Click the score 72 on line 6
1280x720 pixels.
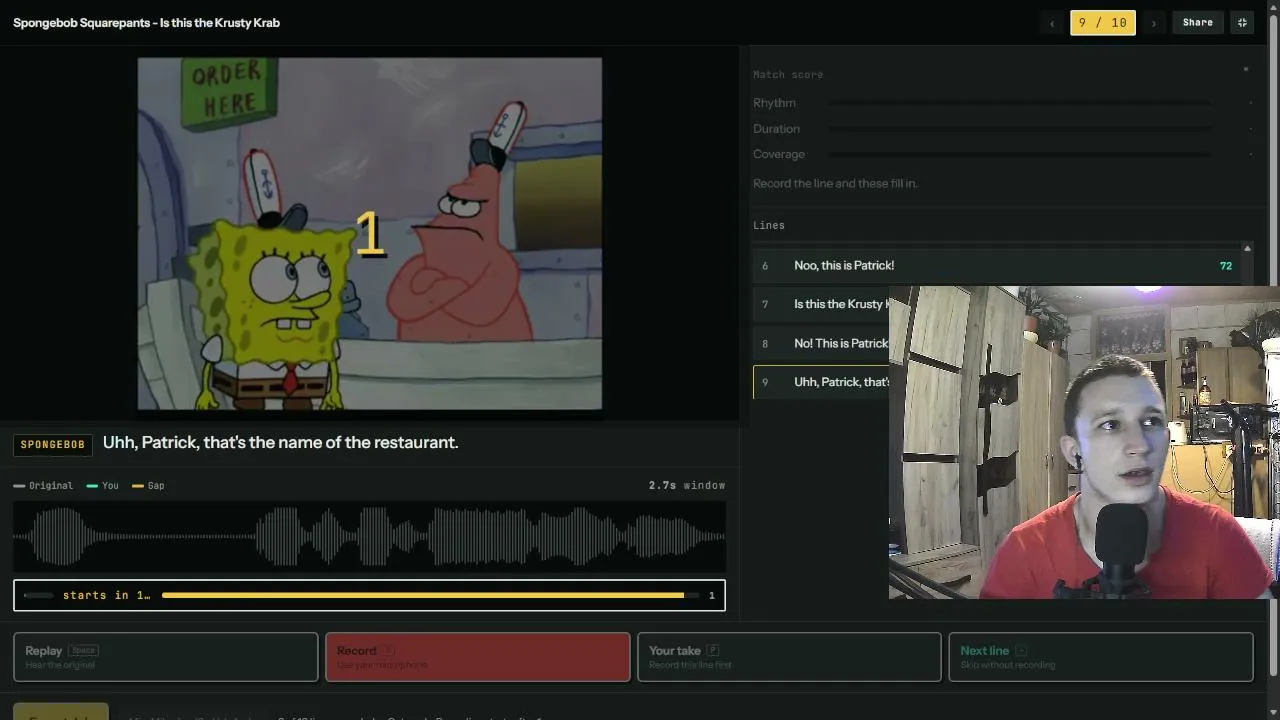coord(1226,266)
